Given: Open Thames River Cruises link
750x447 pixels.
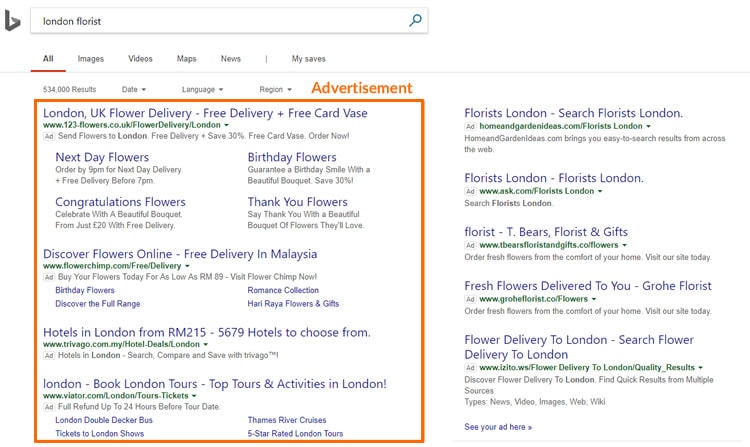Looking at the screenshot, I should tap(287, 420).
